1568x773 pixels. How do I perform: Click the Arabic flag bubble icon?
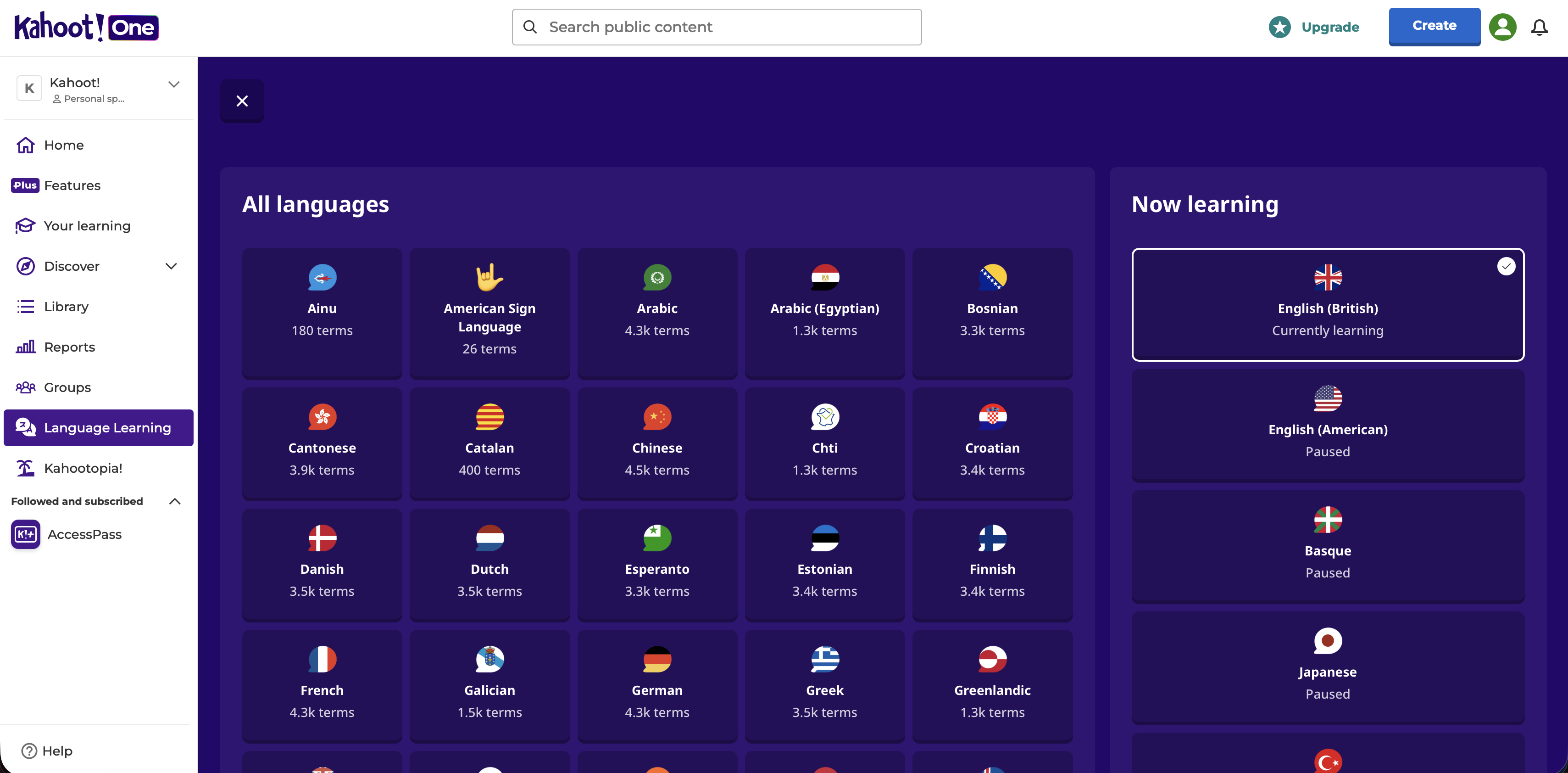tap(657, 278)
